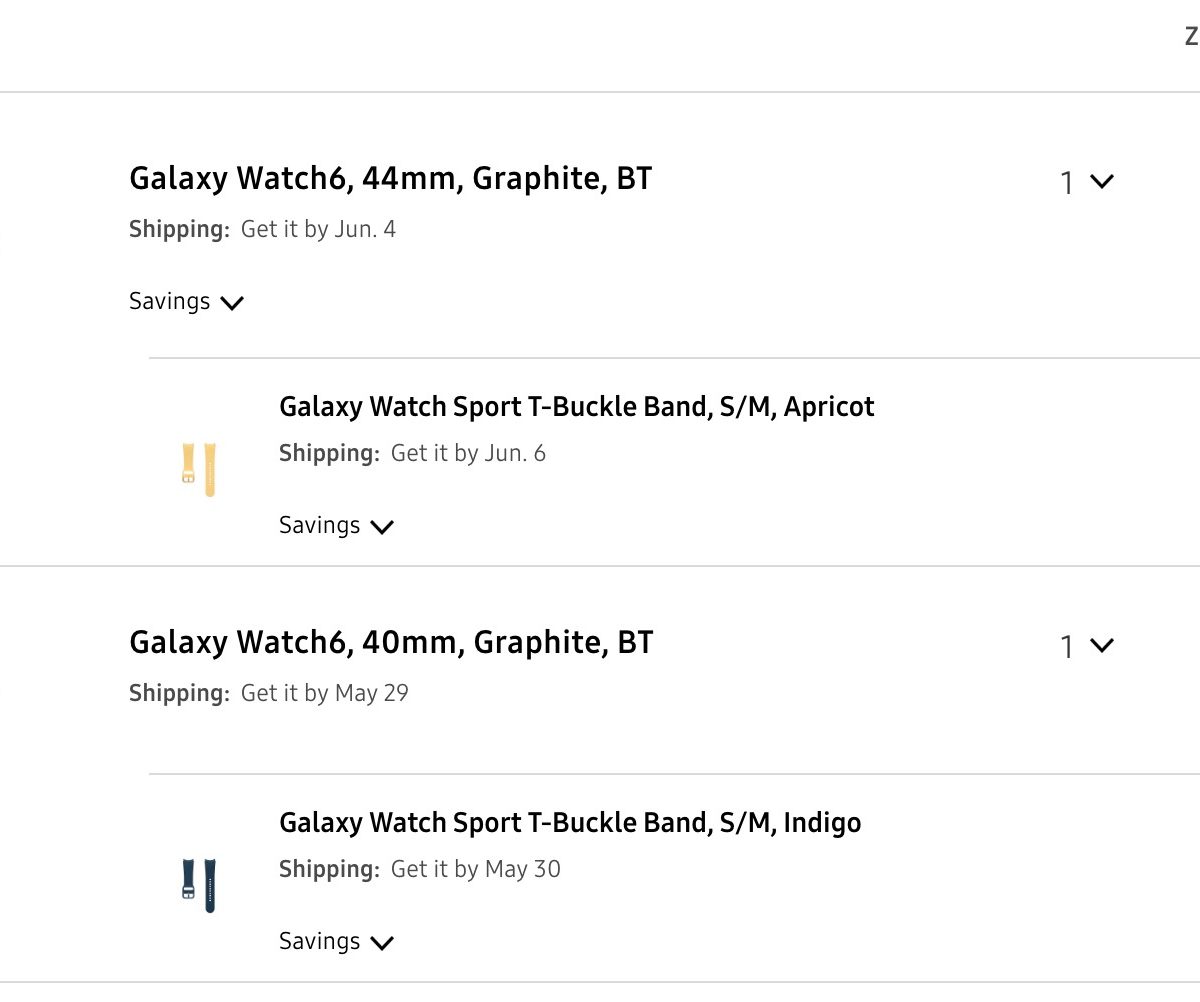The image size is (1200, 1002).
Task: Click the Shipping label under Indigo band
Action: 329,870
